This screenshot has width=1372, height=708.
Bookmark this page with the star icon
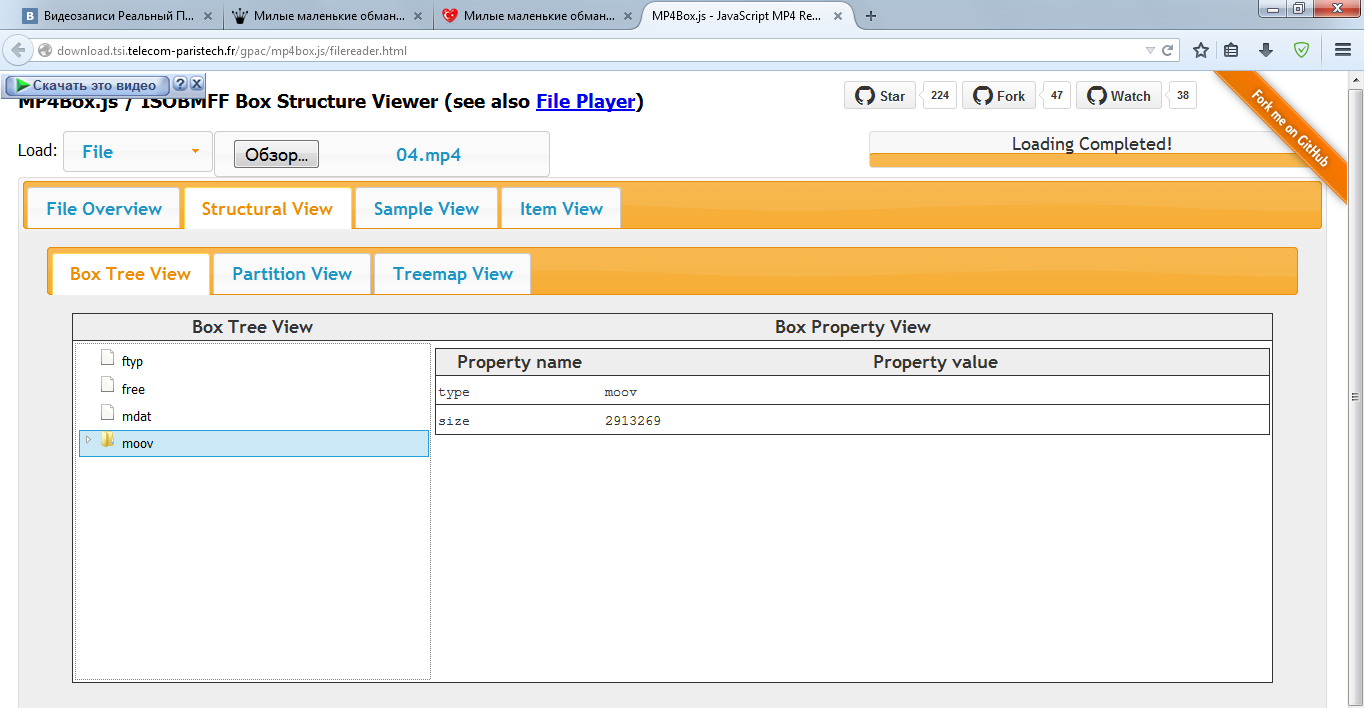(1201, 50)
